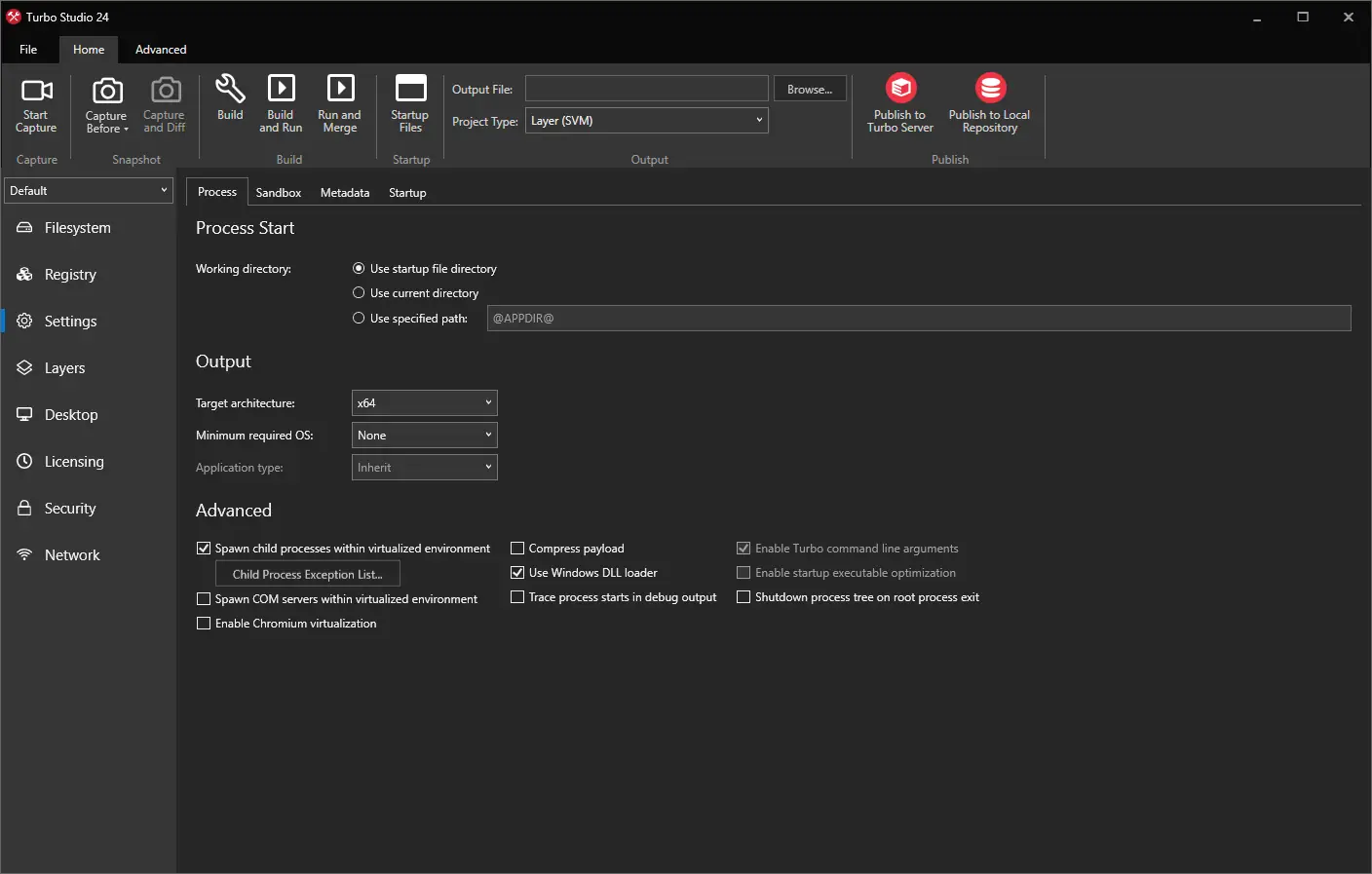Click the Turbo Studio app logo

14,17
